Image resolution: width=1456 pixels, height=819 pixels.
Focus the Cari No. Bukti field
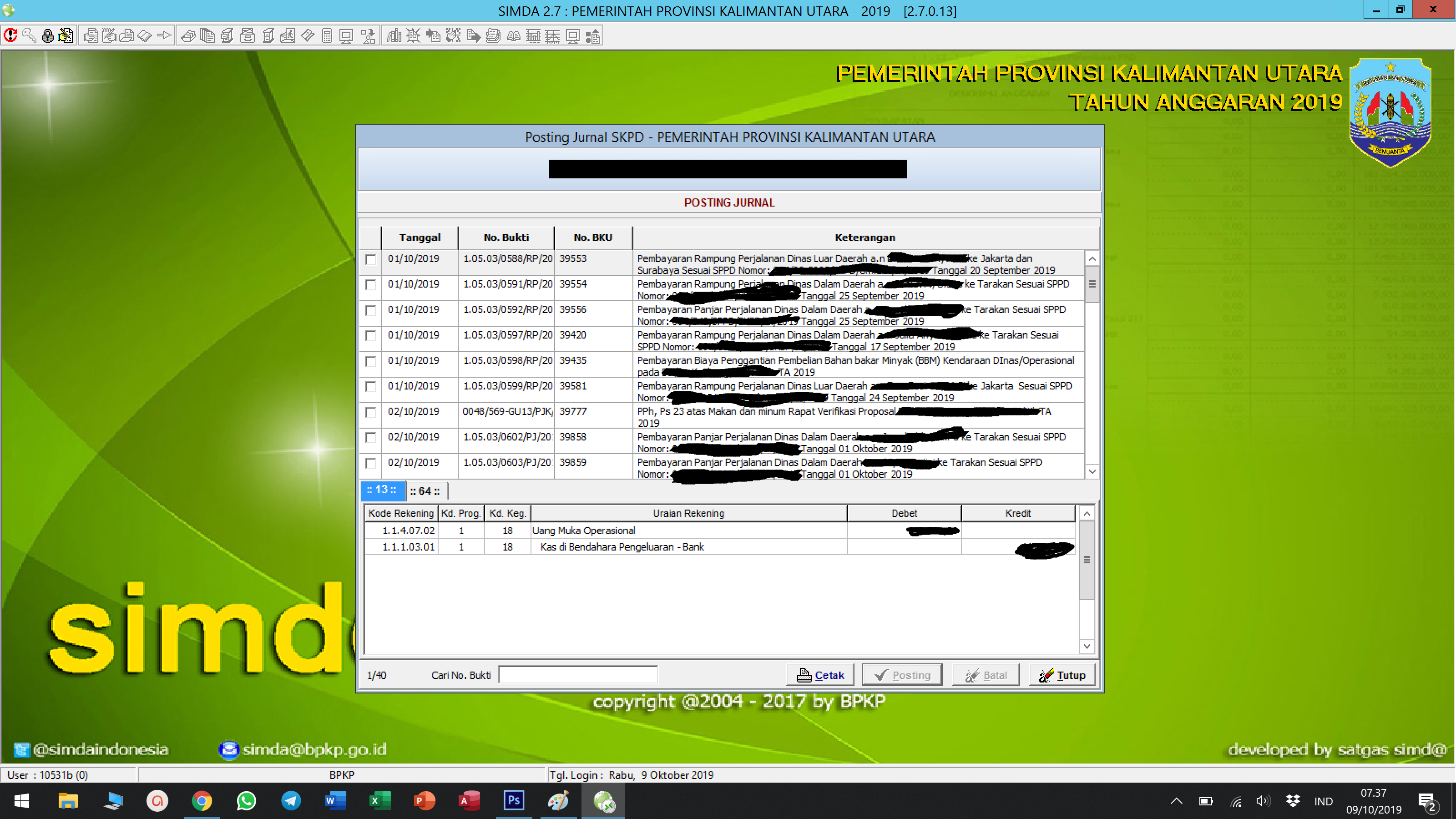tap(578, 675)
